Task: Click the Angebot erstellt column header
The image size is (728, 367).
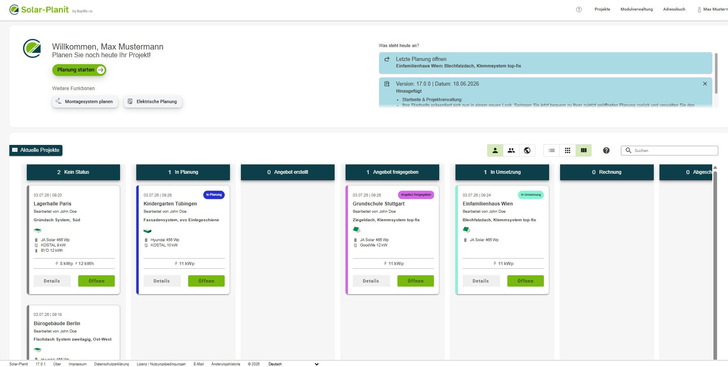Action: (x=287, y=172)
